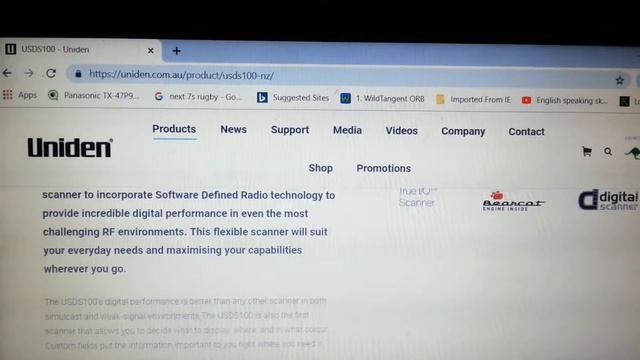
Task: Click the text "wherever you go."
Action: 85,269
